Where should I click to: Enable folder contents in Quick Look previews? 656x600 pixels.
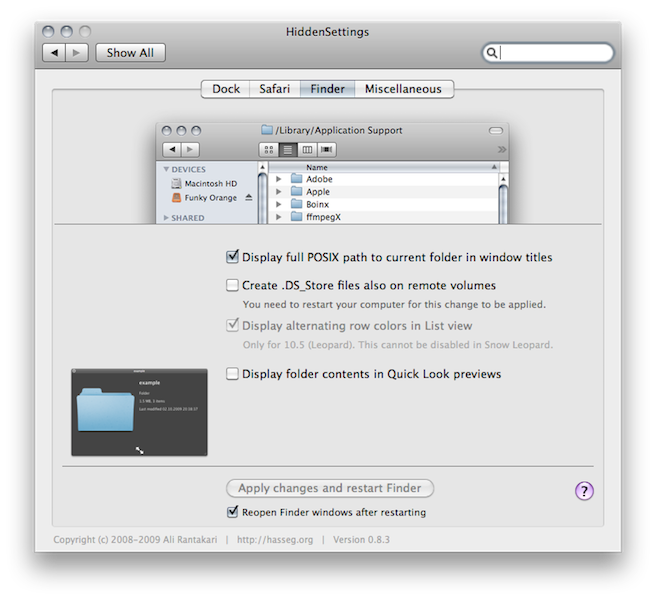[x=233, y=374]
